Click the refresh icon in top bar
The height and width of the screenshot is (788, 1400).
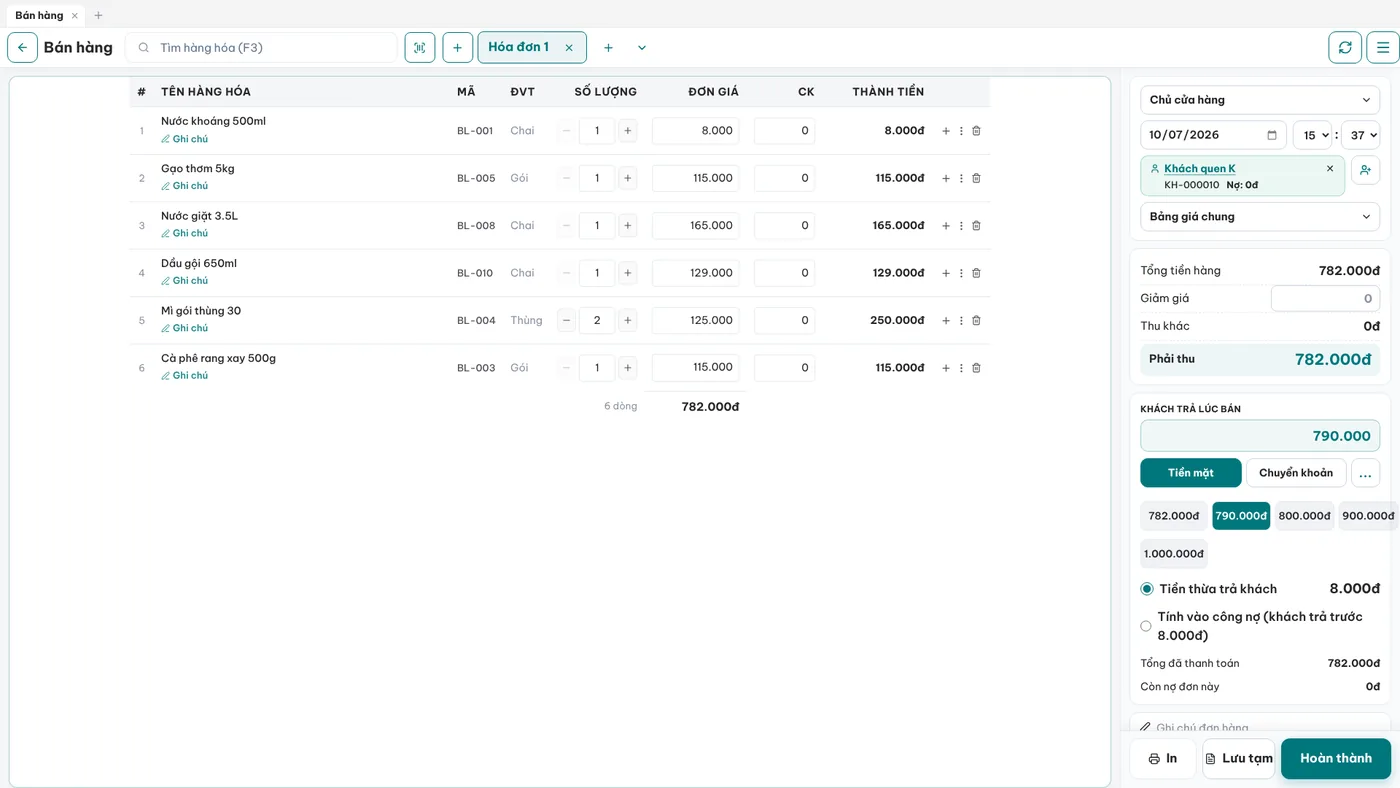pyautogui.click(x=1345, y=47)
